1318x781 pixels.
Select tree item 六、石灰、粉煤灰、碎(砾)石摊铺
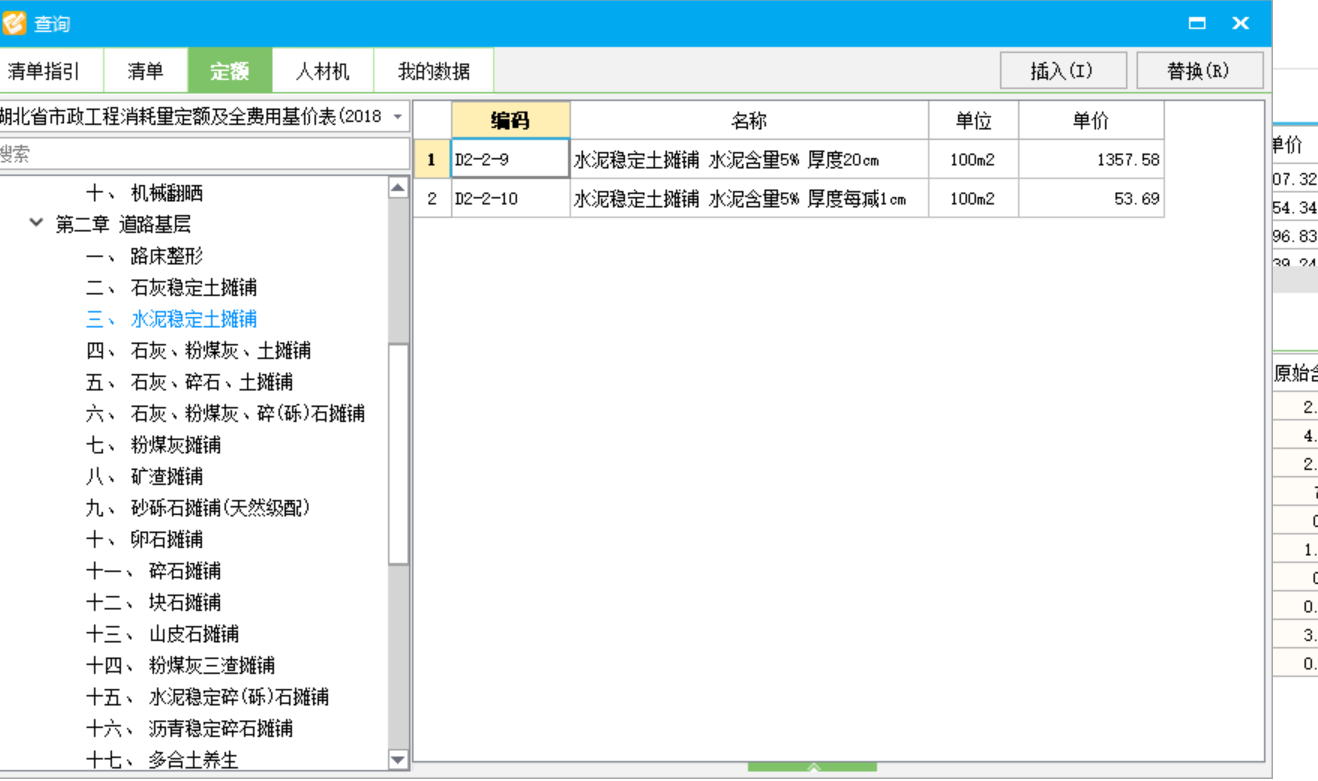225,414
